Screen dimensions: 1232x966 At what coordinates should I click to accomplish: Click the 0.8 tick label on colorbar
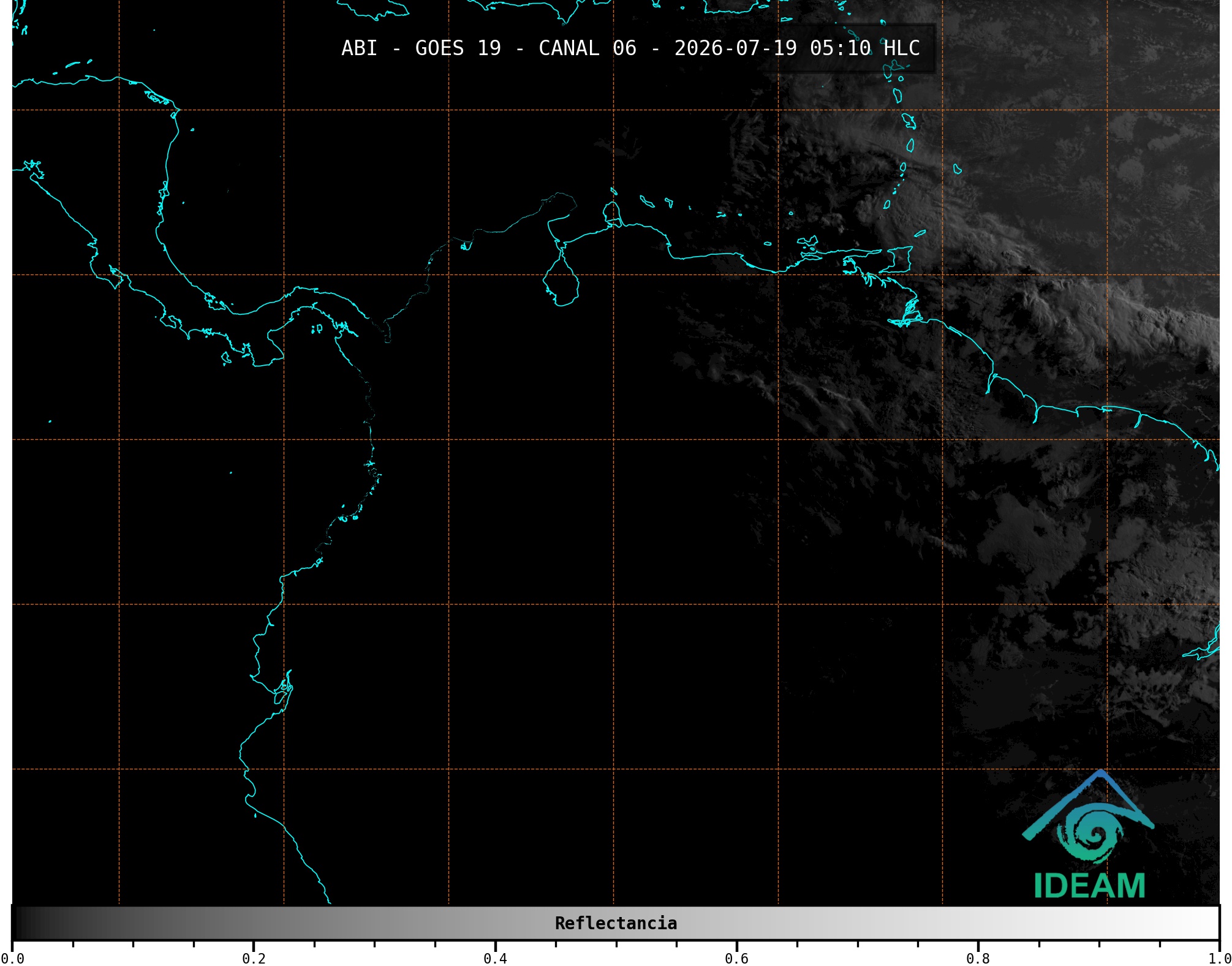click(978, 958)
